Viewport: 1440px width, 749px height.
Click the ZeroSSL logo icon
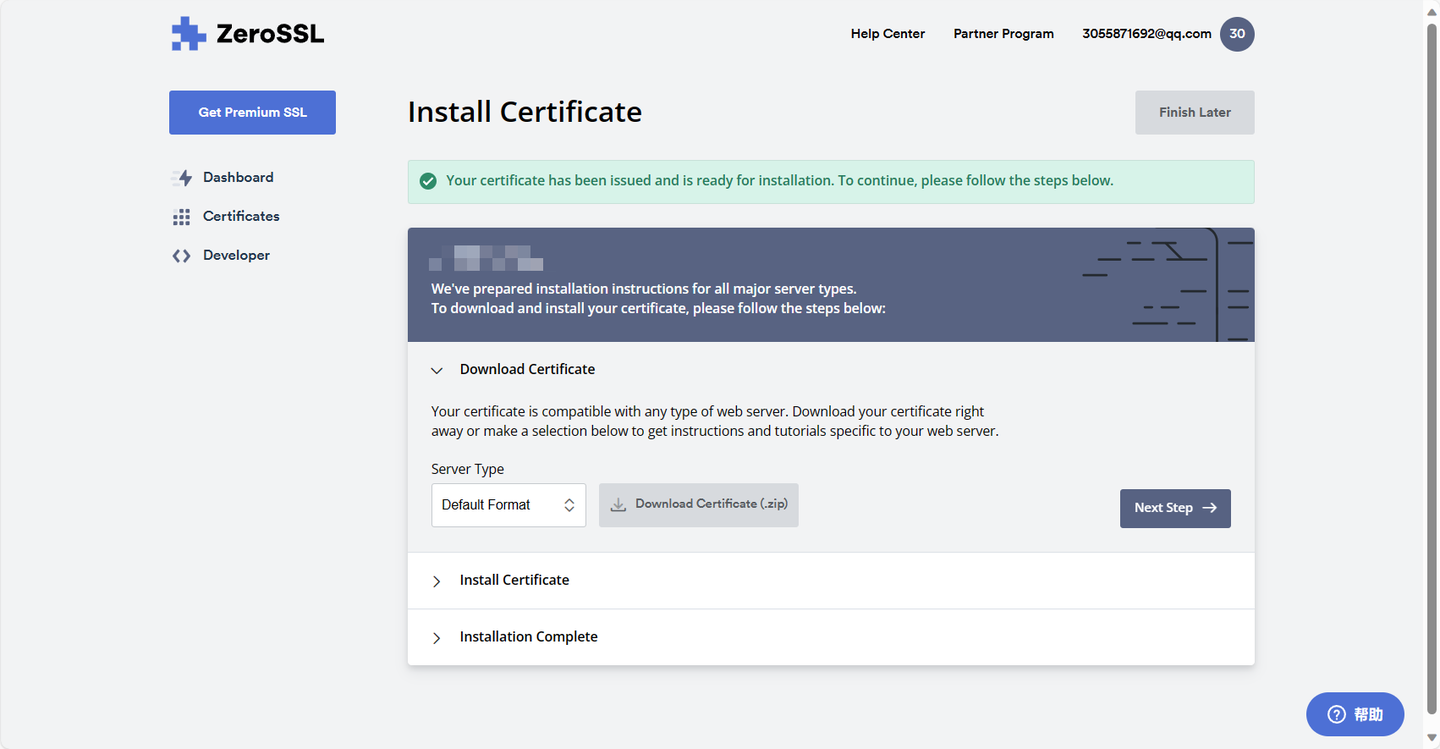(x=188, y=34)
